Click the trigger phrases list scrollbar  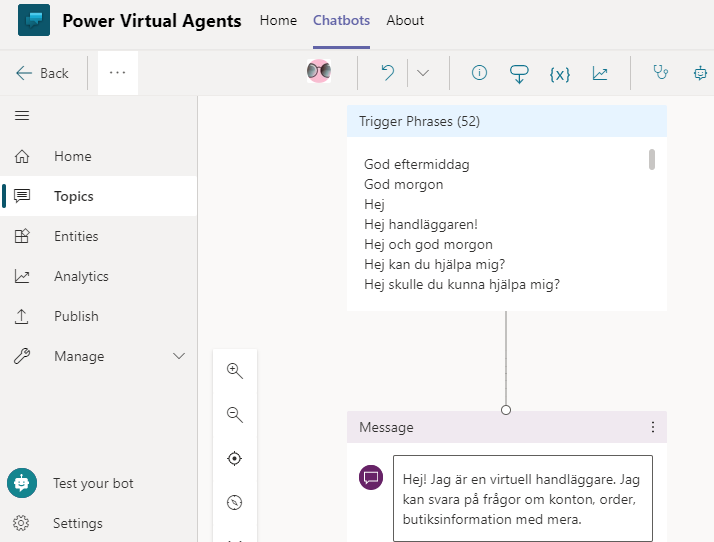coord(652,159)
